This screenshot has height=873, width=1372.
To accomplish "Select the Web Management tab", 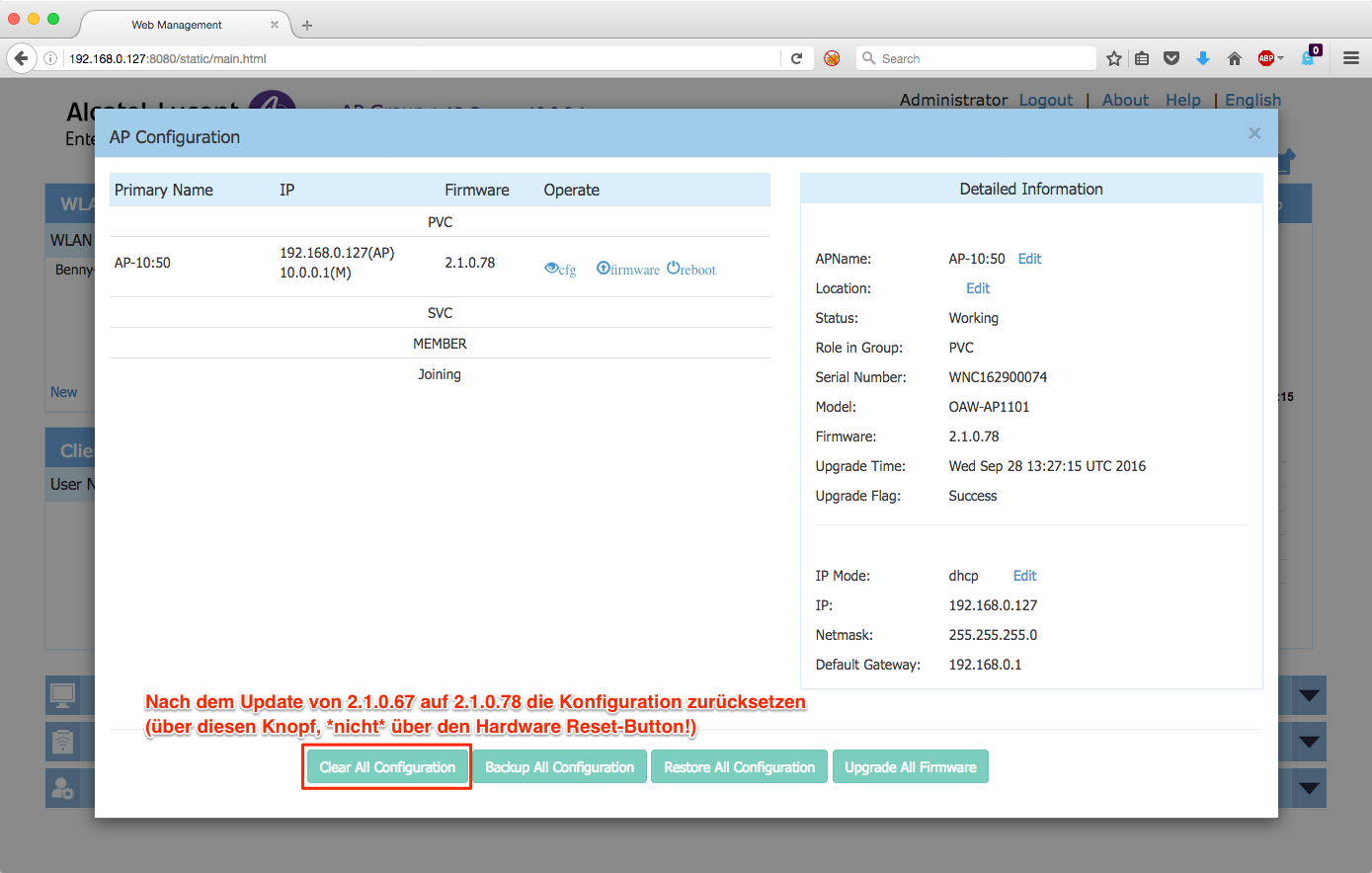I will tap(178, 25).
